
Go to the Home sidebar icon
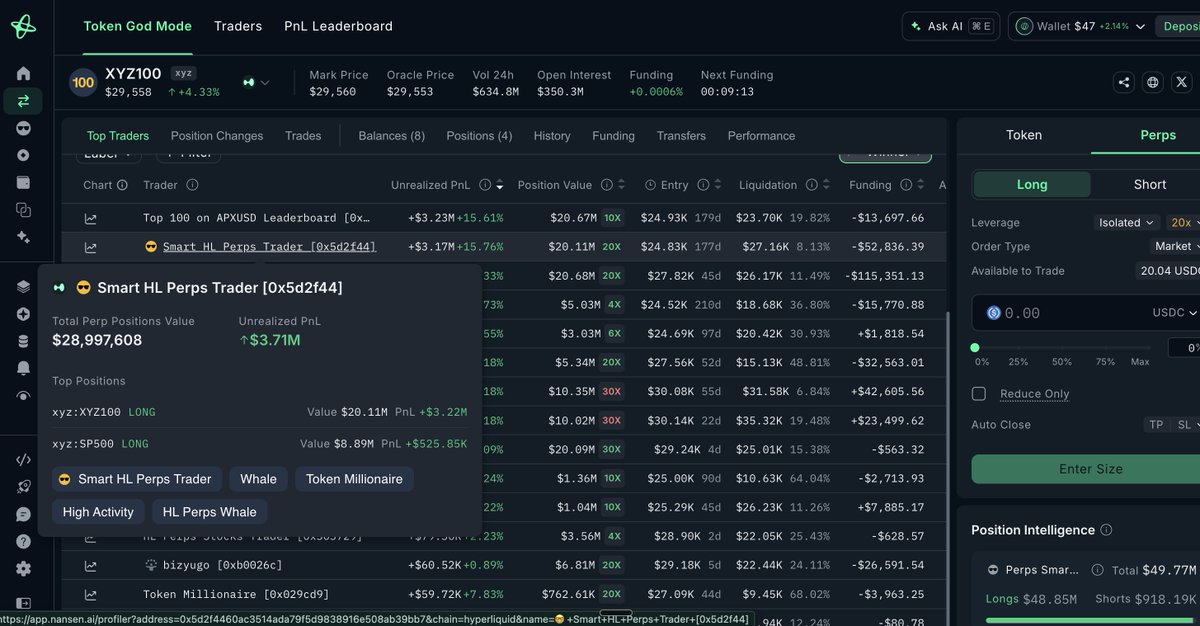click(23, 74)
